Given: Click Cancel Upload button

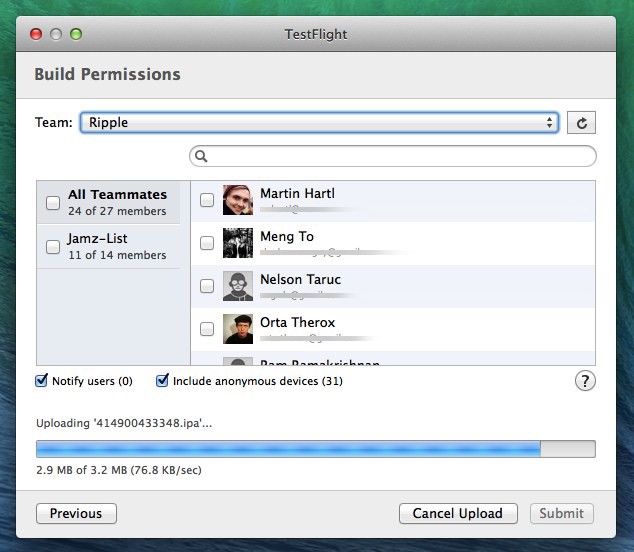Looking at the screenshot, I should click(458, 514).
